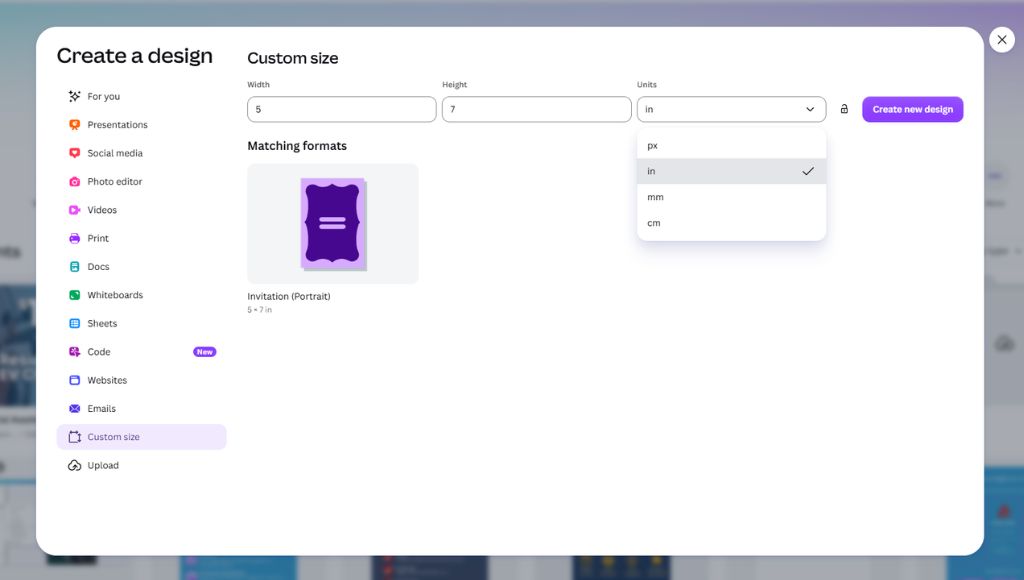Open the Photo editor category

coord(141,182)
